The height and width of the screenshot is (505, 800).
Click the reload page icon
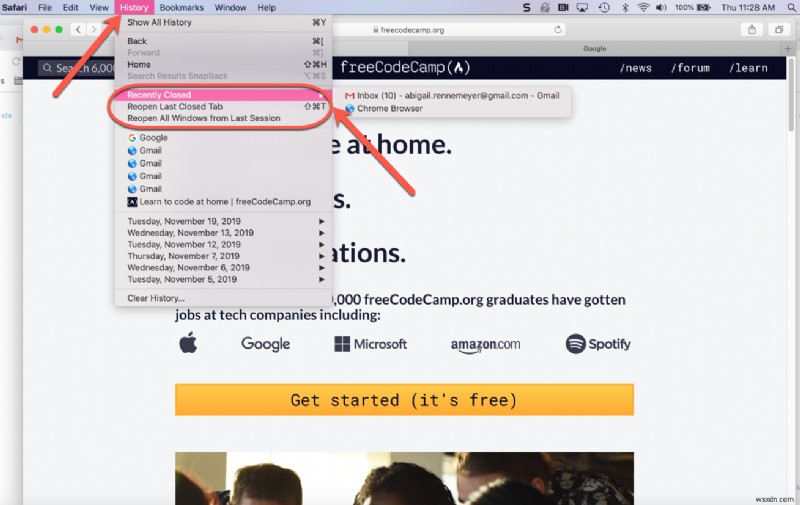pos(558,30)
